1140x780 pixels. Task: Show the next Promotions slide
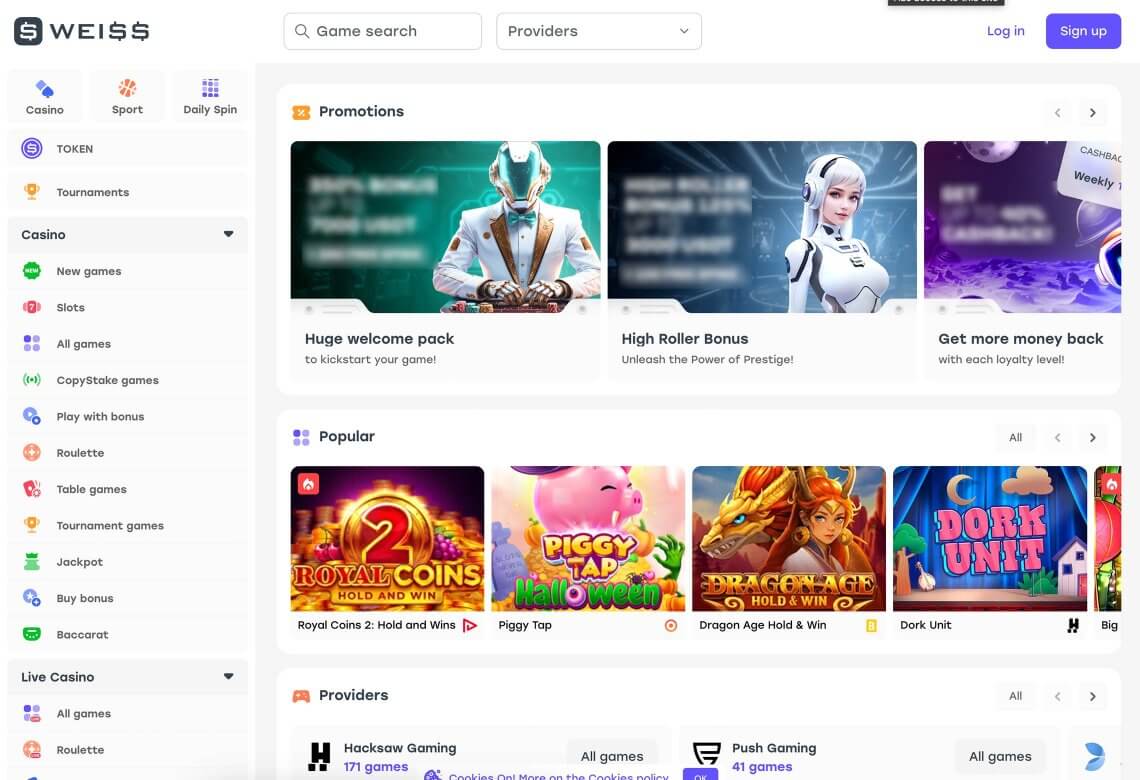(x=1092, y=113)
